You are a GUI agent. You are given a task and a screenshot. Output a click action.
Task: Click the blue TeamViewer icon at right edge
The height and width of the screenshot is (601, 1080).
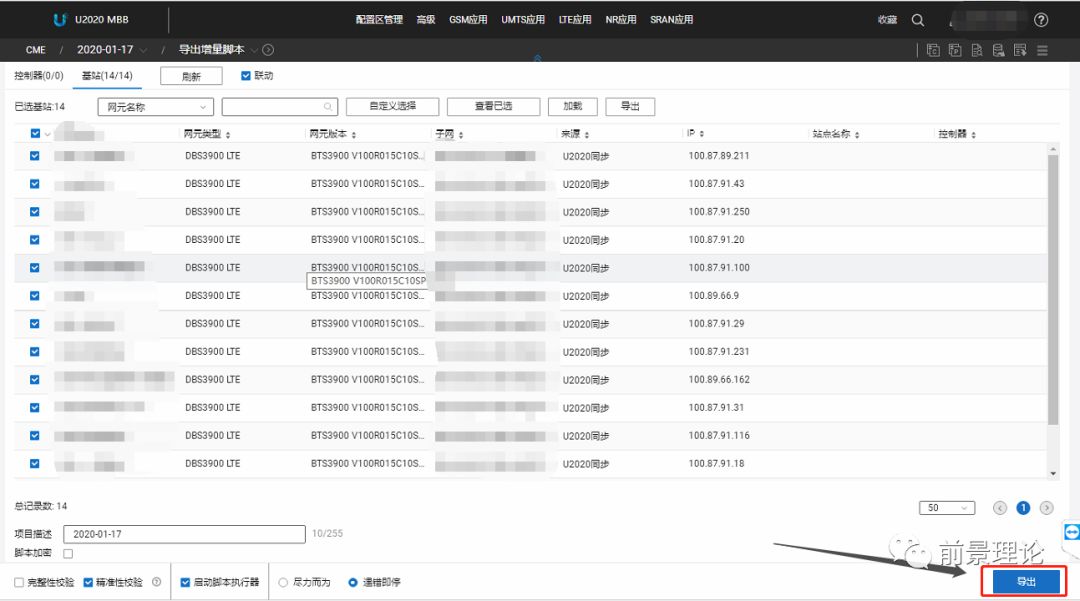[1072, 532]
